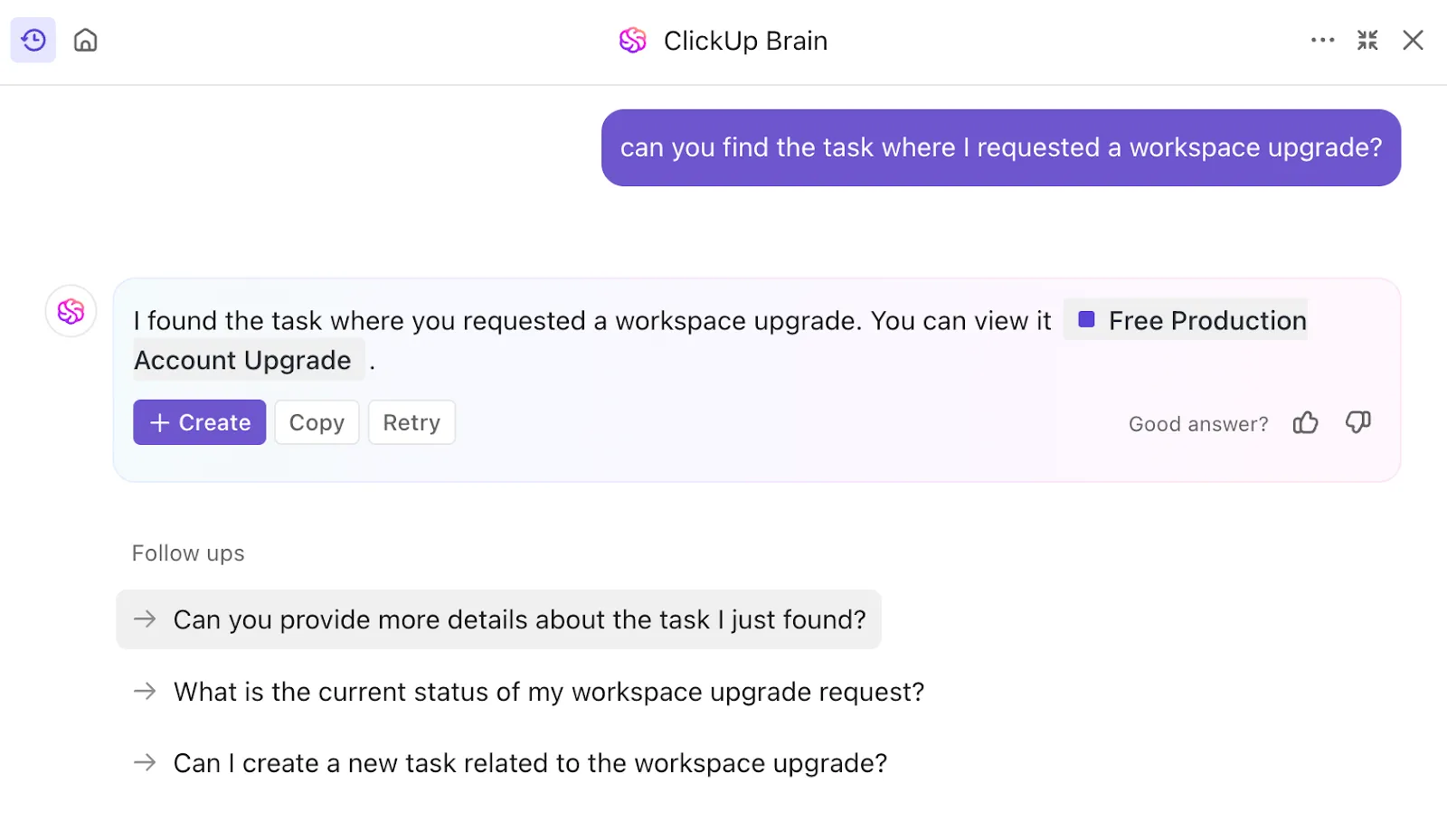Go to Brain home icon
The height and width of the screenshot is (840, 1447).
coord(86,40)
